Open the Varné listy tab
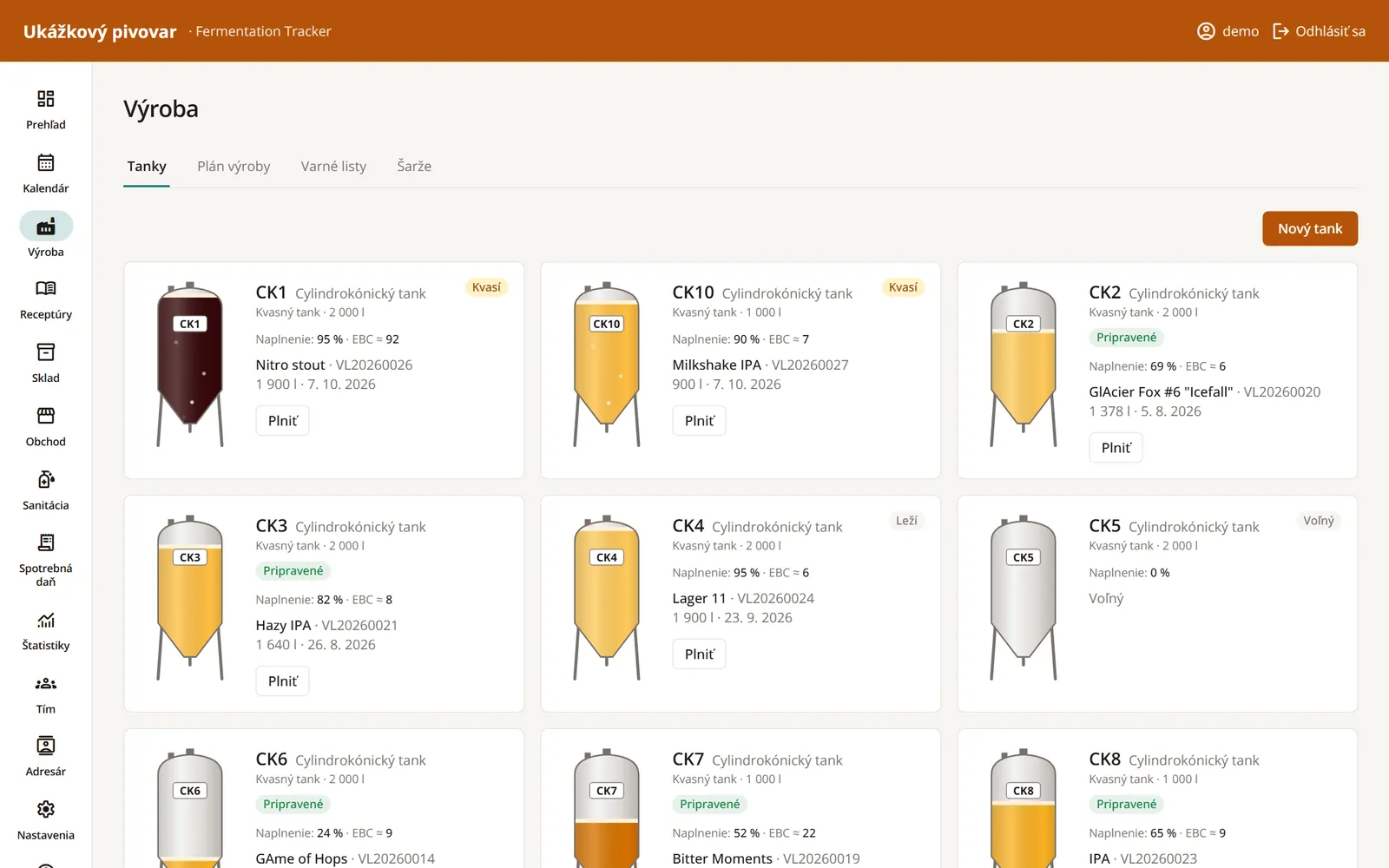1389x868 pixels. [x=333, y=166]
